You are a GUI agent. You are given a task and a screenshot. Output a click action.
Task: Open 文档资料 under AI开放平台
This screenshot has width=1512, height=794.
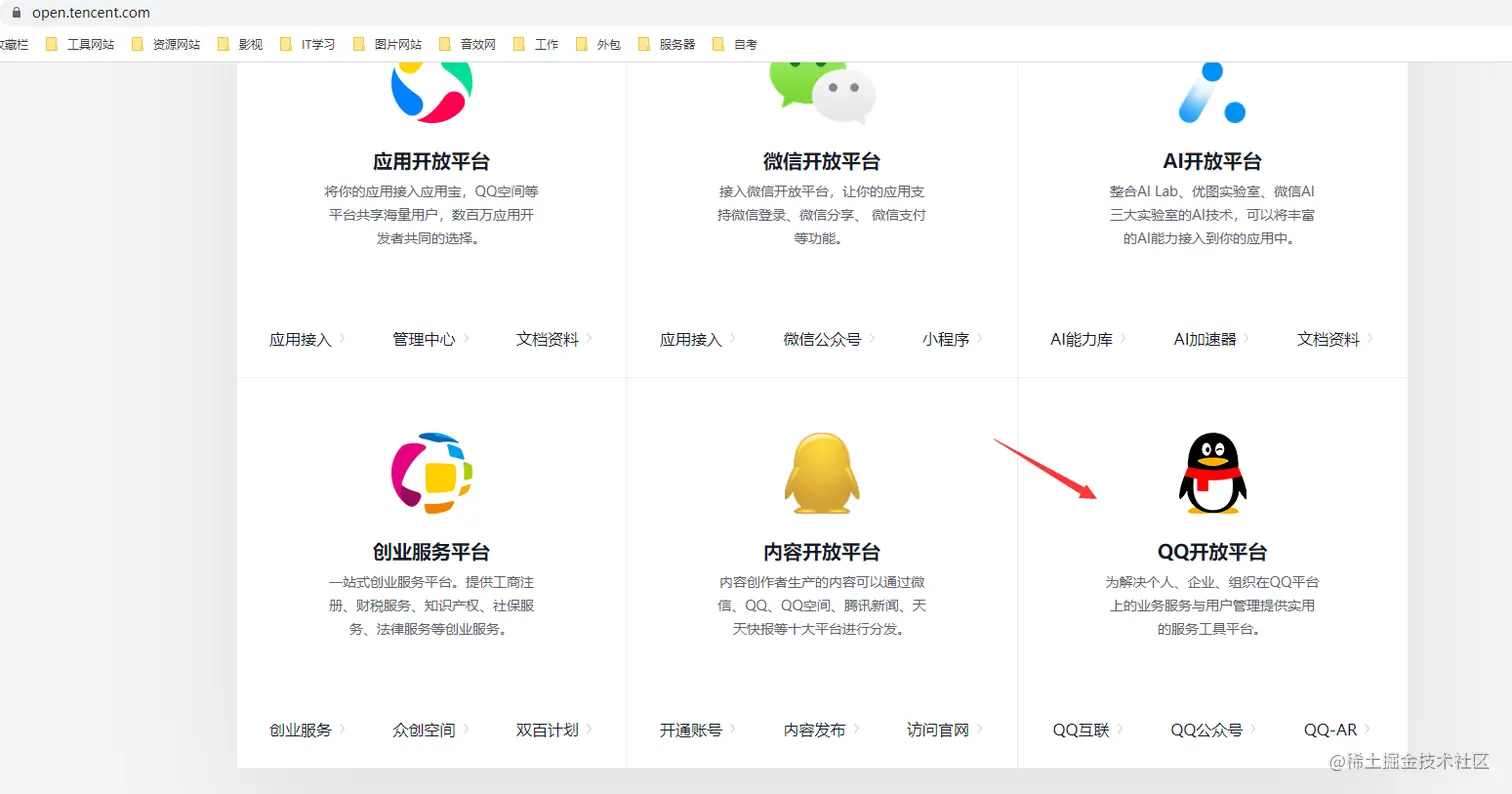coord(1335,339)
